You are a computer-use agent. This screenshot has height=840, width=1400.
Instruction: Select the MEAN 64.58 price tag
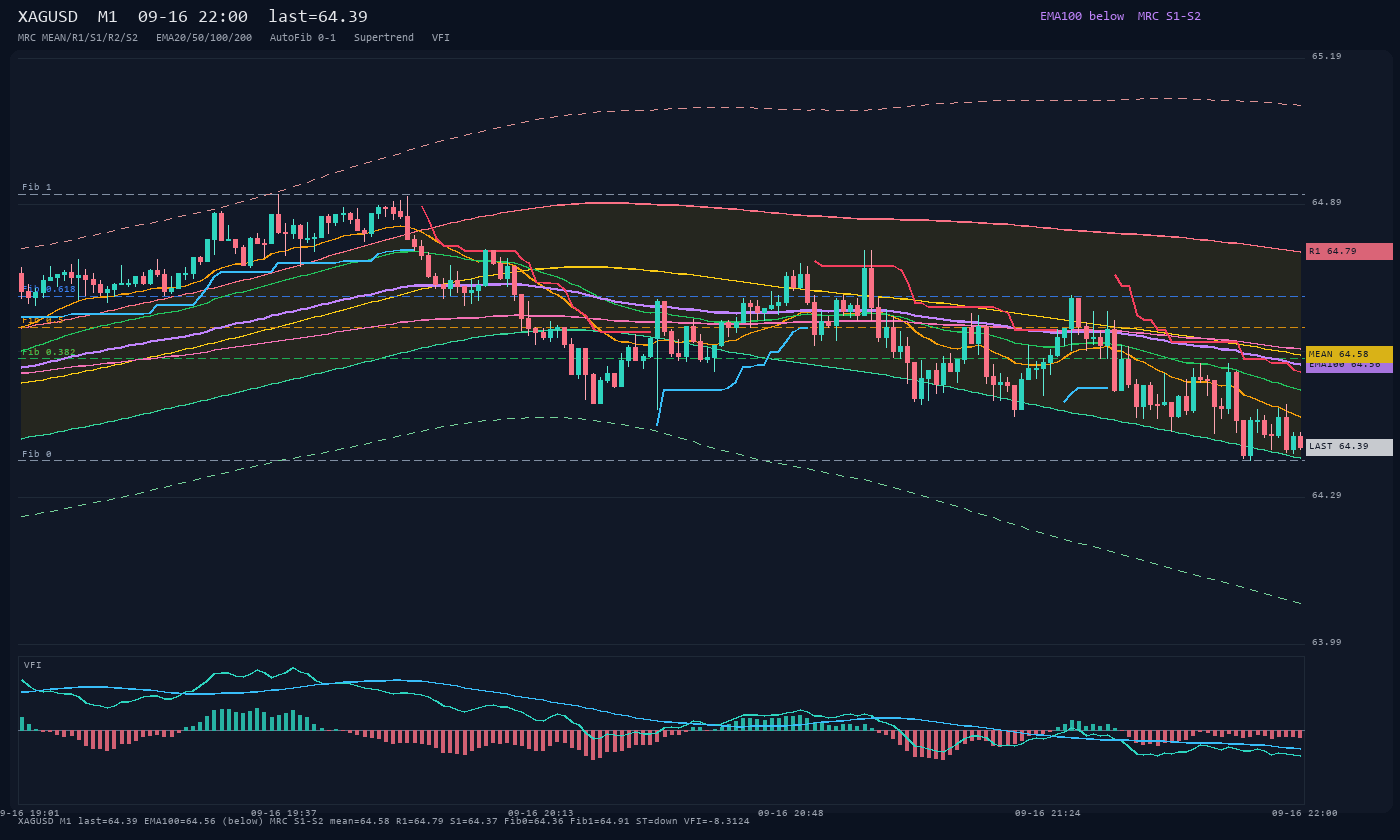(x=1349, y=354)
